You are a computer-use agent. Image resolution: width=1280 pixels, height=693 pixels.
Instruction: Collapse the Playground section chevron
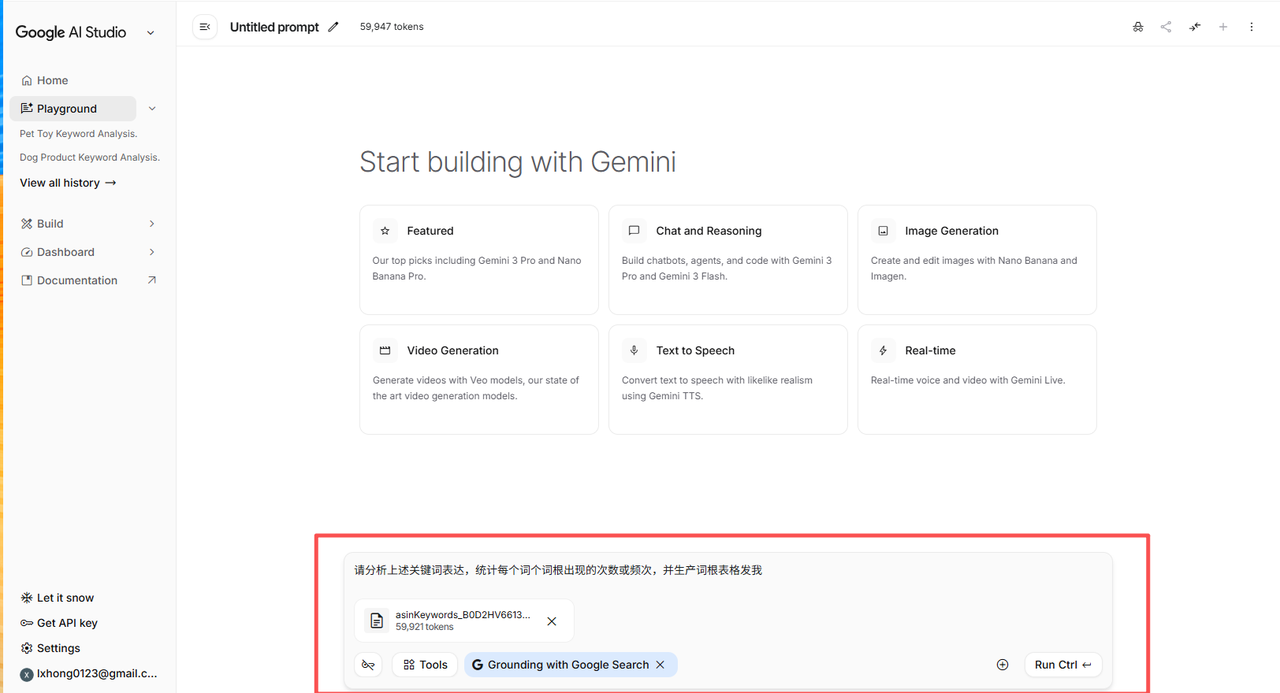[x=152, y=109]
